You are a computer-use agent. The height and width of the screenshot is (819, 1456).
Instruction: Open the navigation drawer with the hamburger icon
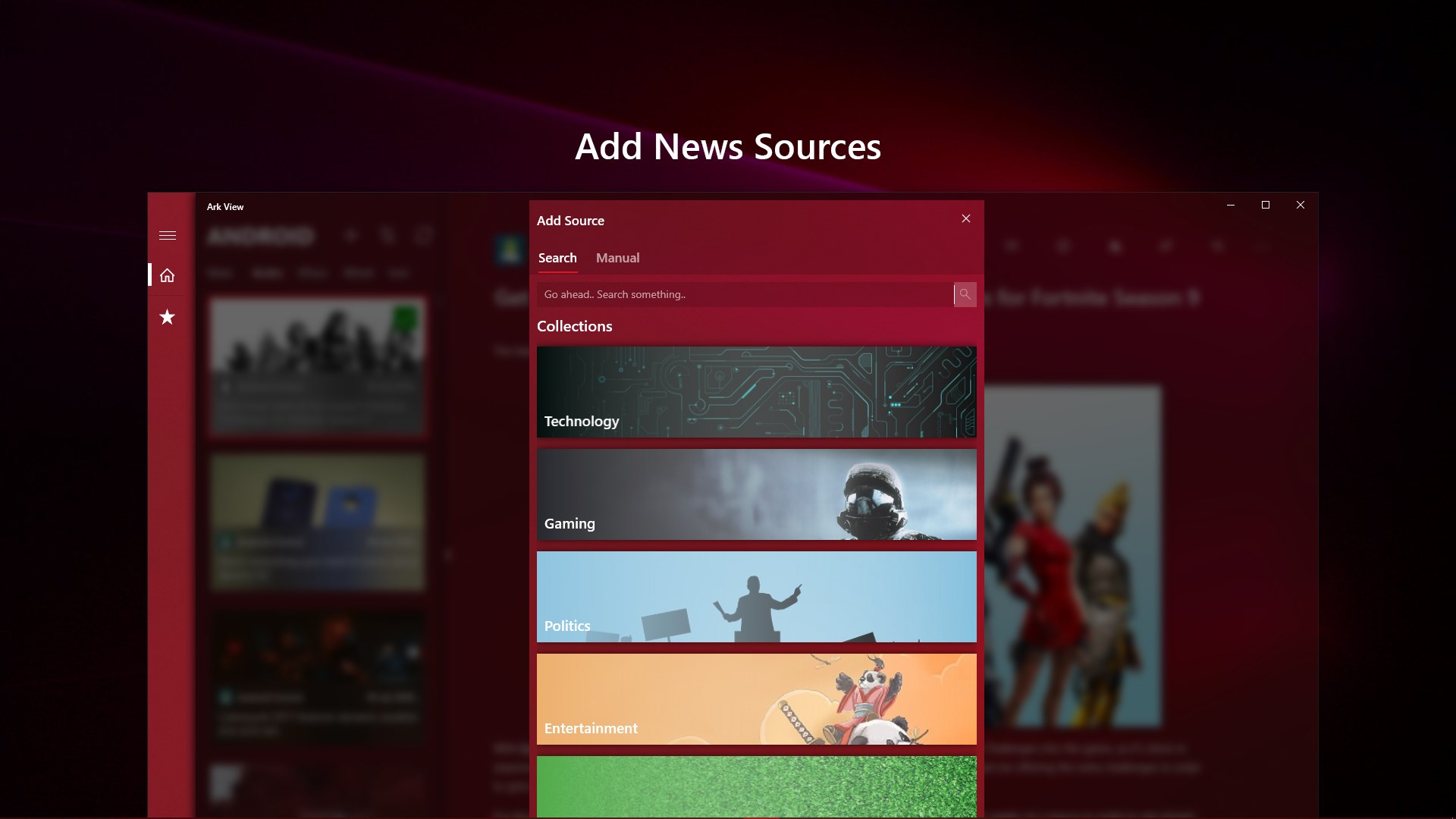pos(168,235)
